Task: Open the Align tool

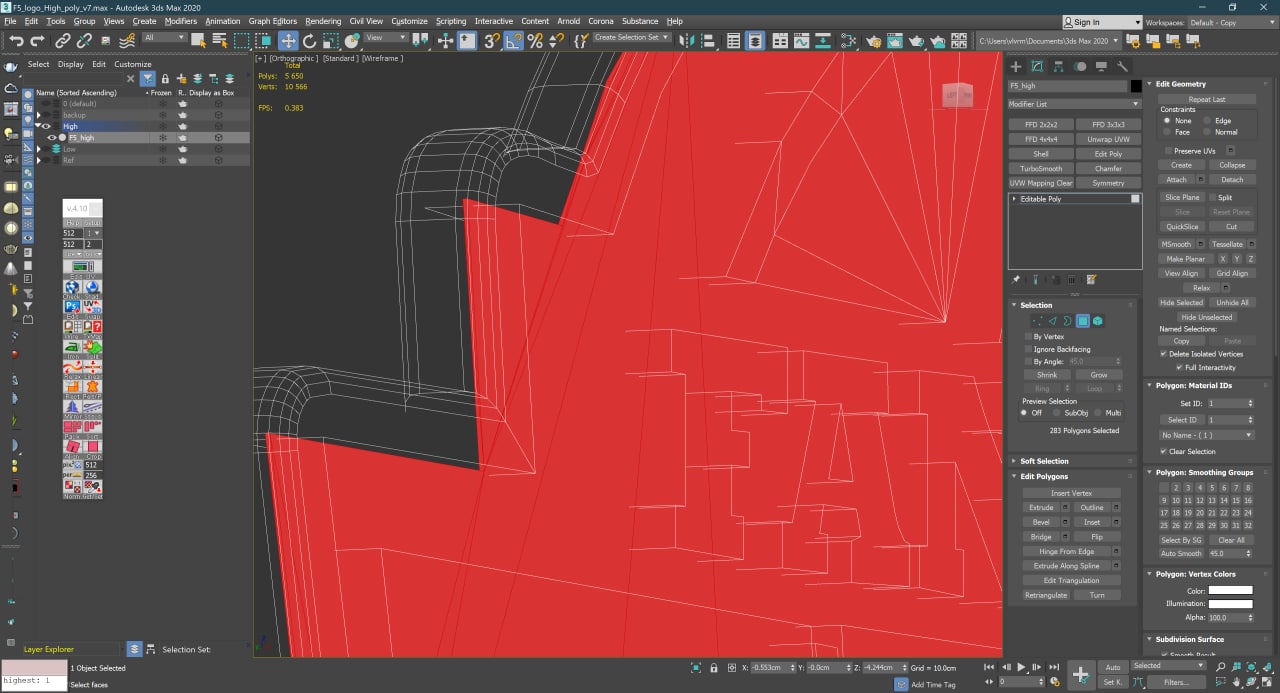Action: [707, 41]
